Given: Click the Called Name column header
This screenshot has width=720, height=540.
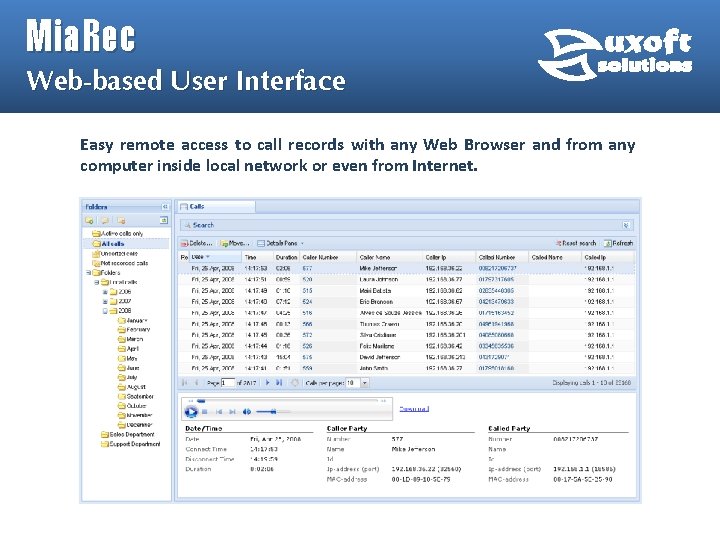Looking at the screenshot, I should [555, 257].
